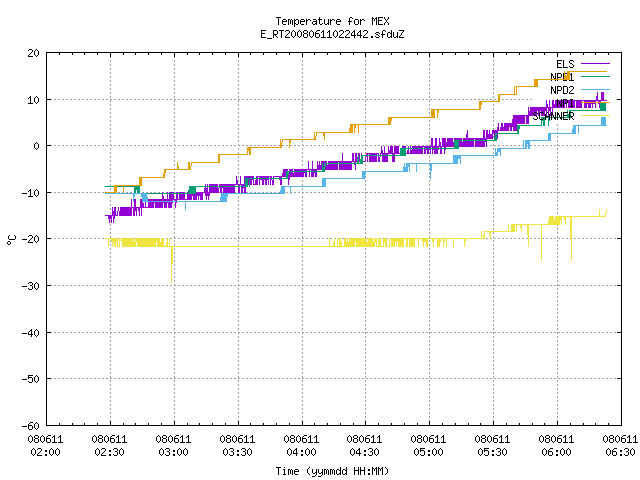Click the chart title "Temperature for MEX"
640x480 pixels.
click(332, 21)
